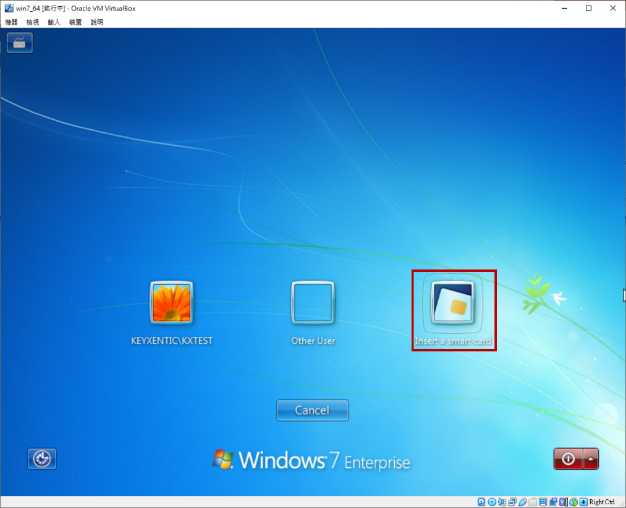Expand the shutdown options arrow
This screenshot has height=508, width=626.
[591, 459]
